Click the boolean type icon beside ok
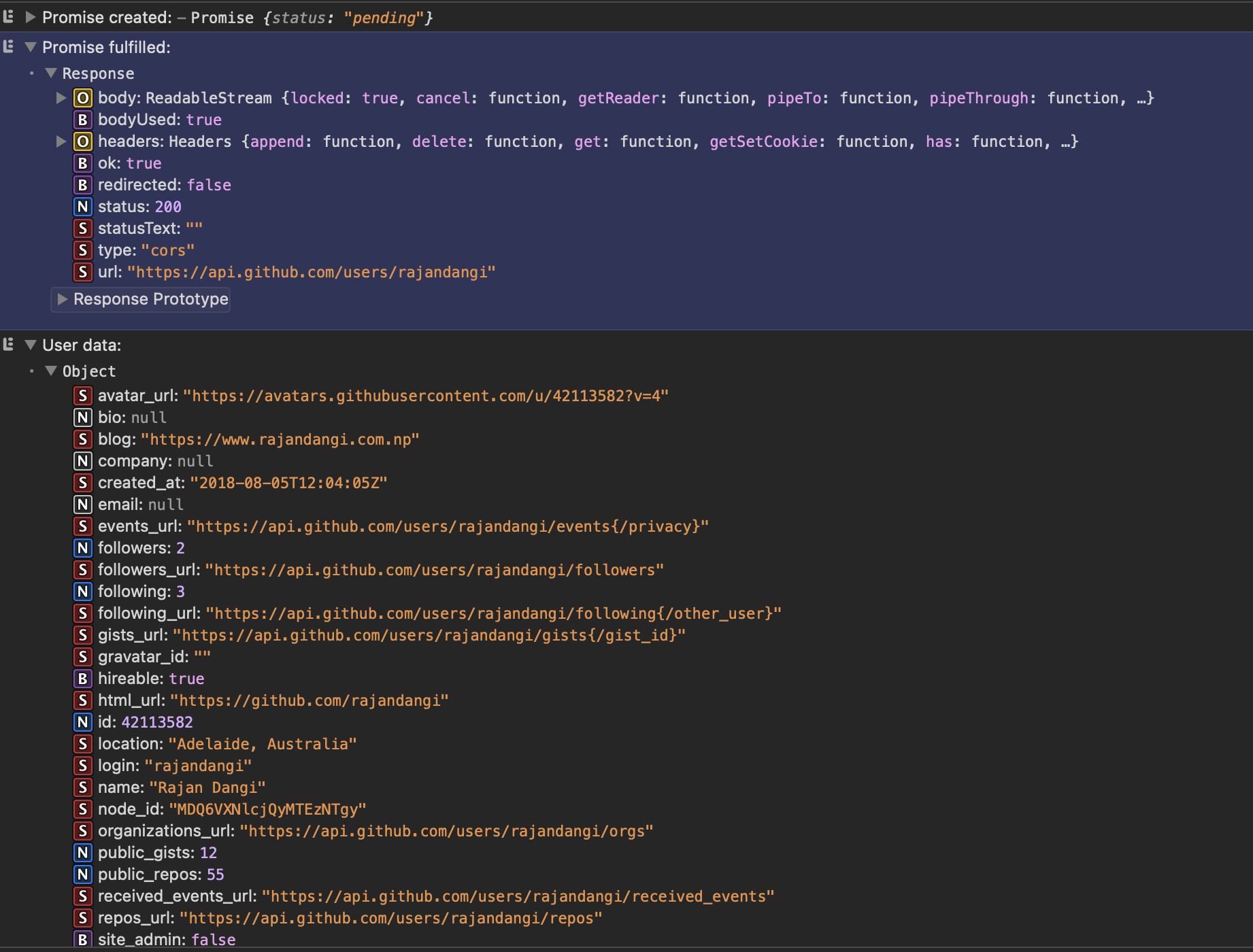Viewport: 1253px width, 952px height. pyautogui.click(x=82, y=163)
